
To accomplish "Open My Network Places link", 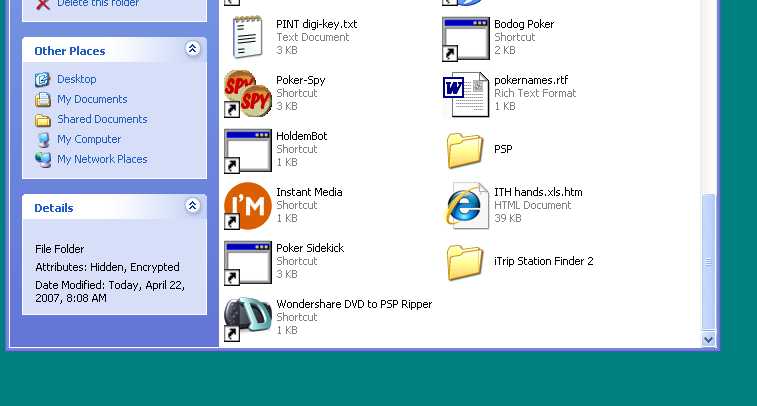I will (102, 159).
